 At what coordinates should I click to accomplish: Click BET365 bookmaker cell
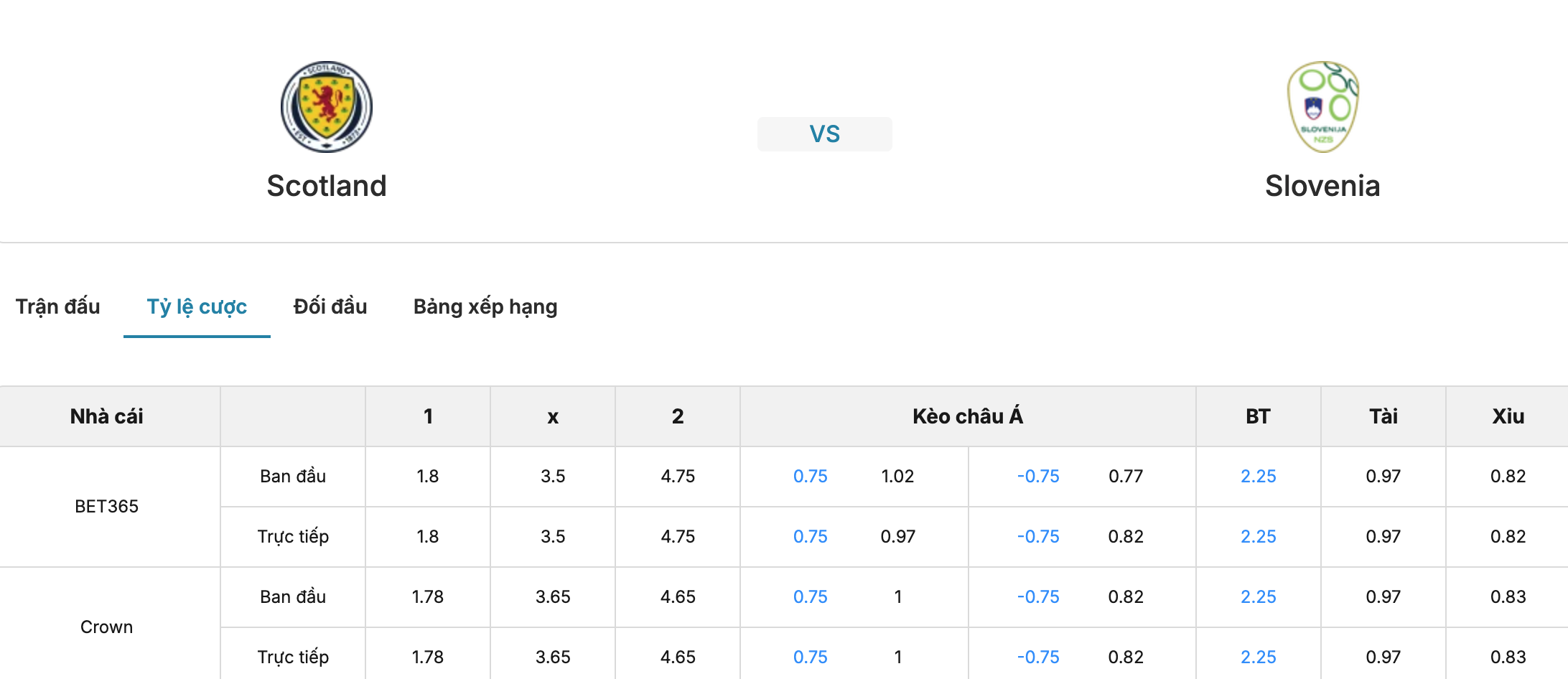click(x=107, y=507)
